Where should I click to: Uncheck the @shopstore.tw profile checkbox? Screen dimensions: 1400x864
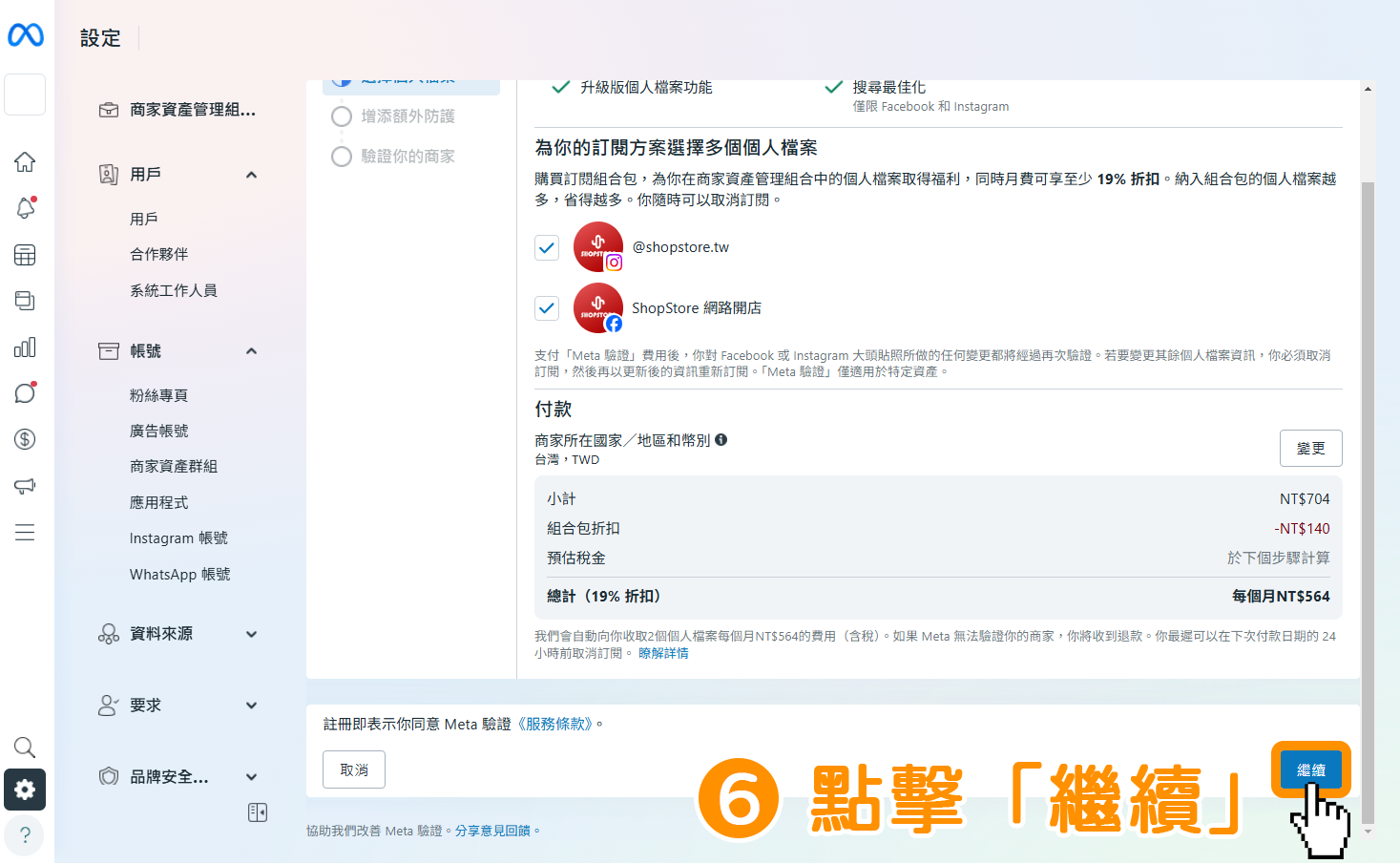click(547, 247)
